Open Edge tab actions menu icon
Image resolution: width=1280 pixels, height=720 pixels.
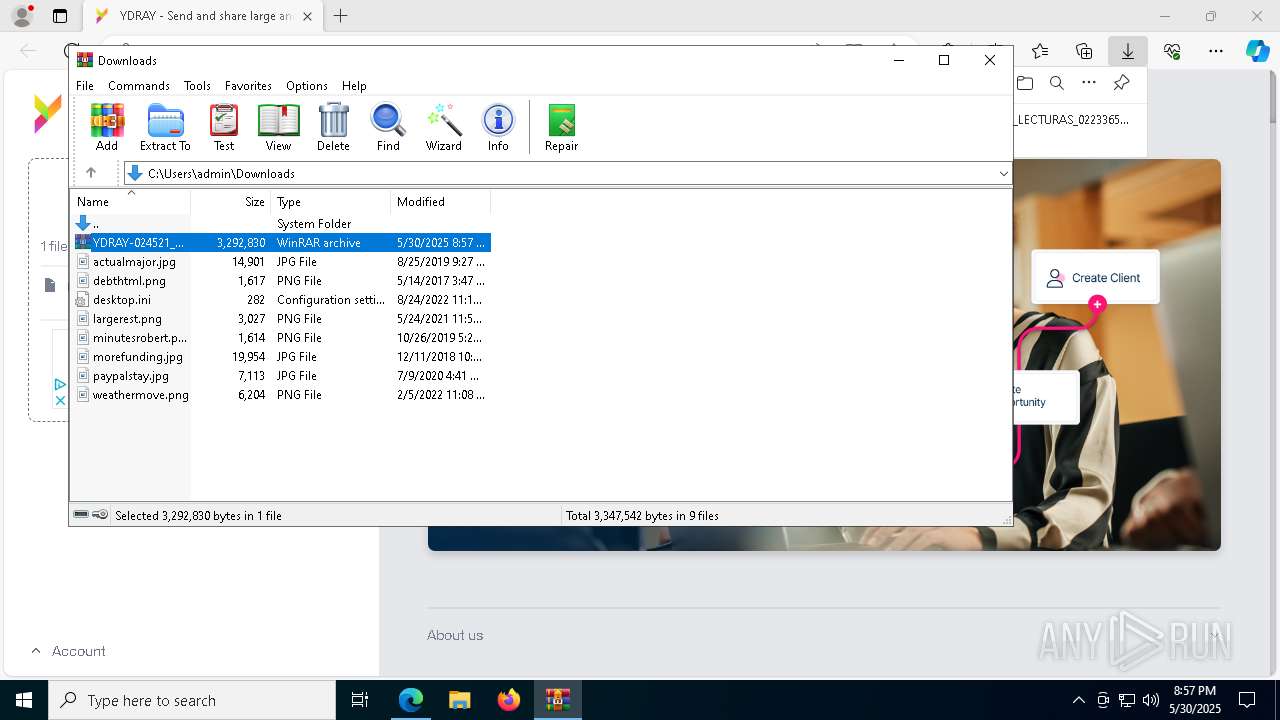60,16
